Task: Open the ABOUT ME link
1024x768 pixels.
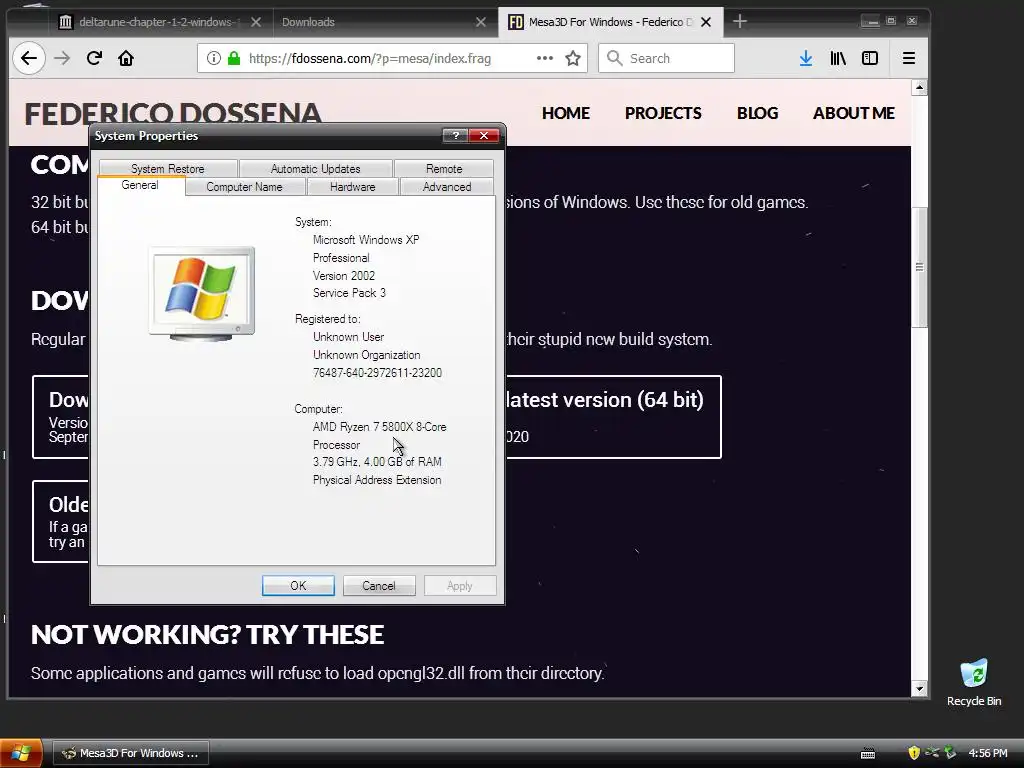Action: coord(854,113)
